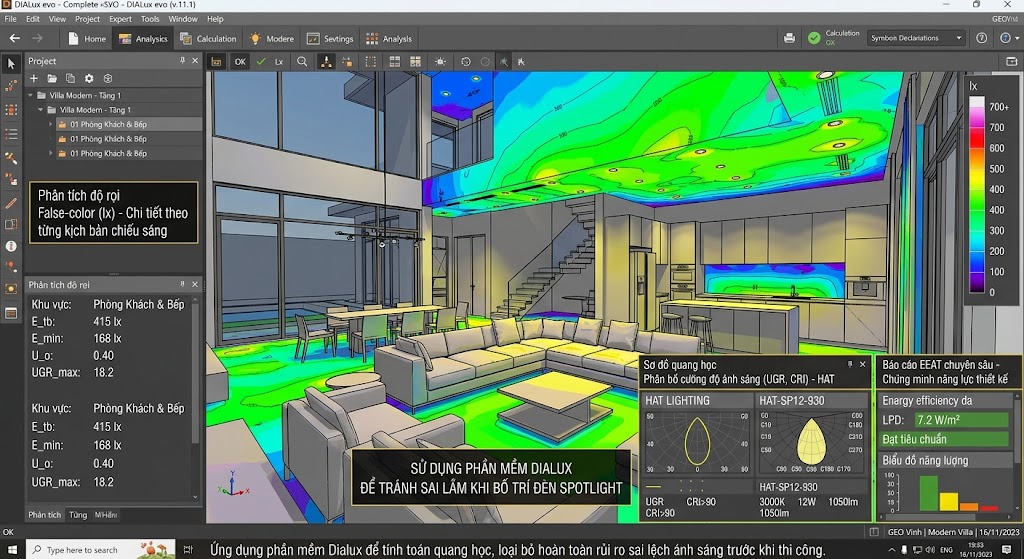Select the Từng bottom tab
Viewport: 1024px width, 559px height.
(78, 515)
